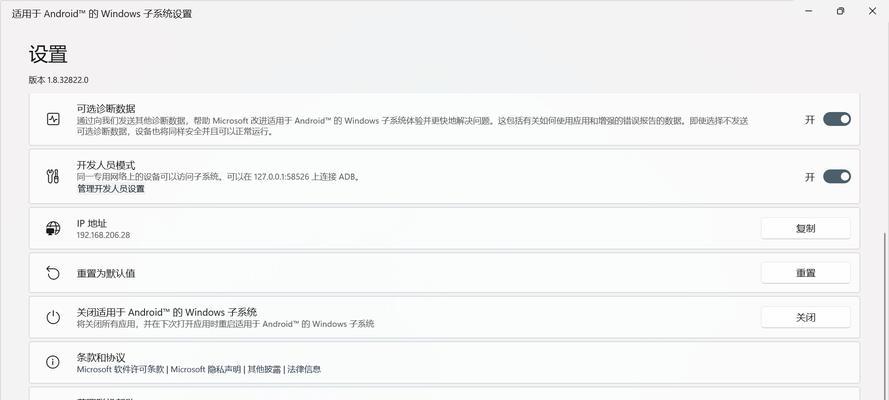Click the 开 label next to 开发人员模式 toggle
889x400 pixels.
(810, 177)
